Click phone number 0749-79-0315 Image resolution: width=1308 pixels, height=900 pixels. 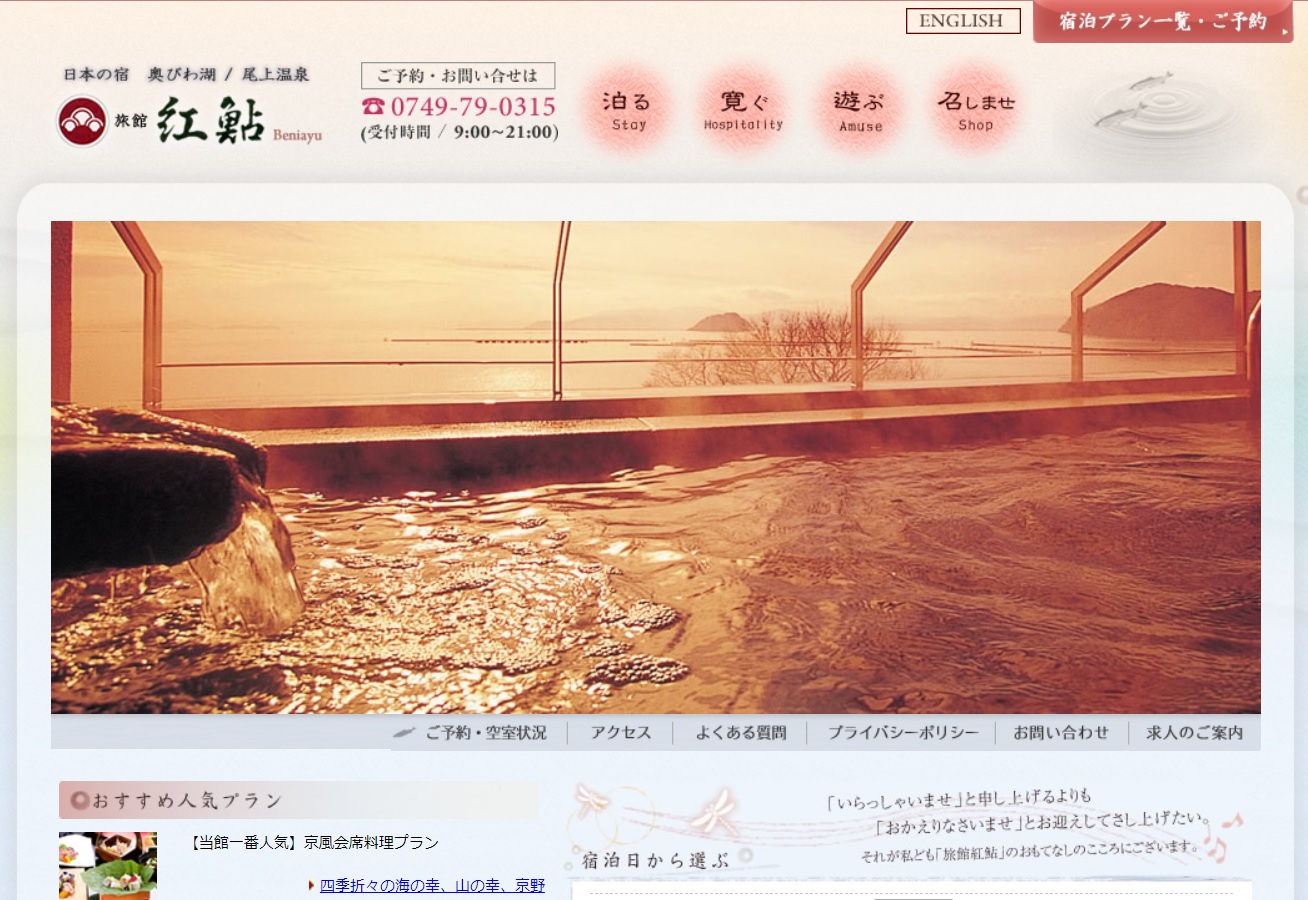459,107
